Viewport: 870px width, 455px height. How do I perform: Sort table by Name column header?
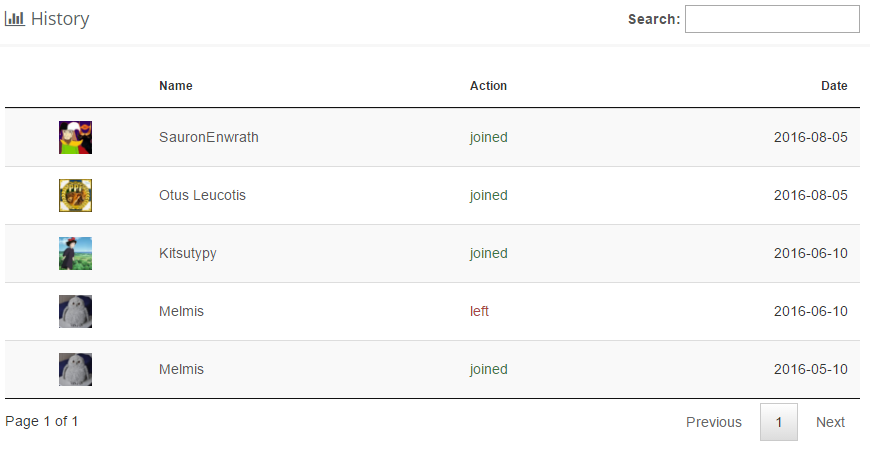coord(176,86)
